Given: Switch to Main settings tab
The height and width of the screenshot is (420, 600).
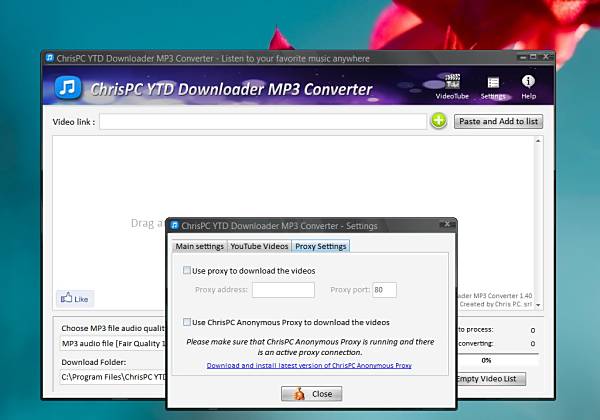Looking at the screenshot, I should pyautogui.click(x=199, y=246).
